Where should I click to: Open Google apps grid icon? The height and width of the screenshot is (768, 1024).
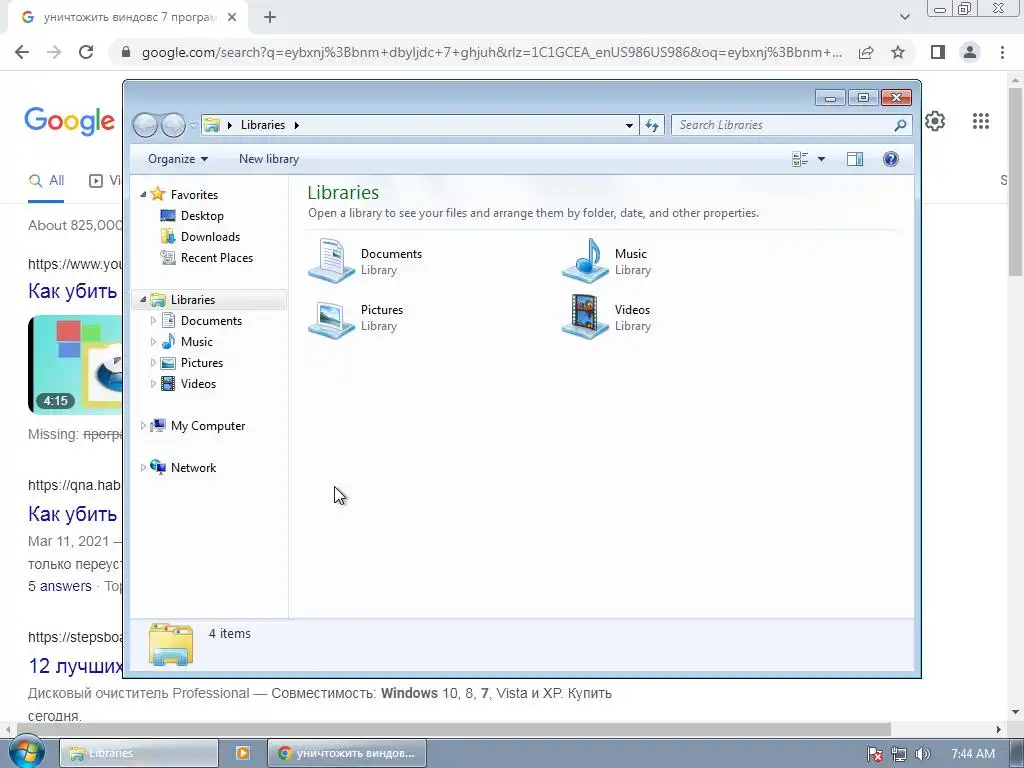(x=980, y=121)
